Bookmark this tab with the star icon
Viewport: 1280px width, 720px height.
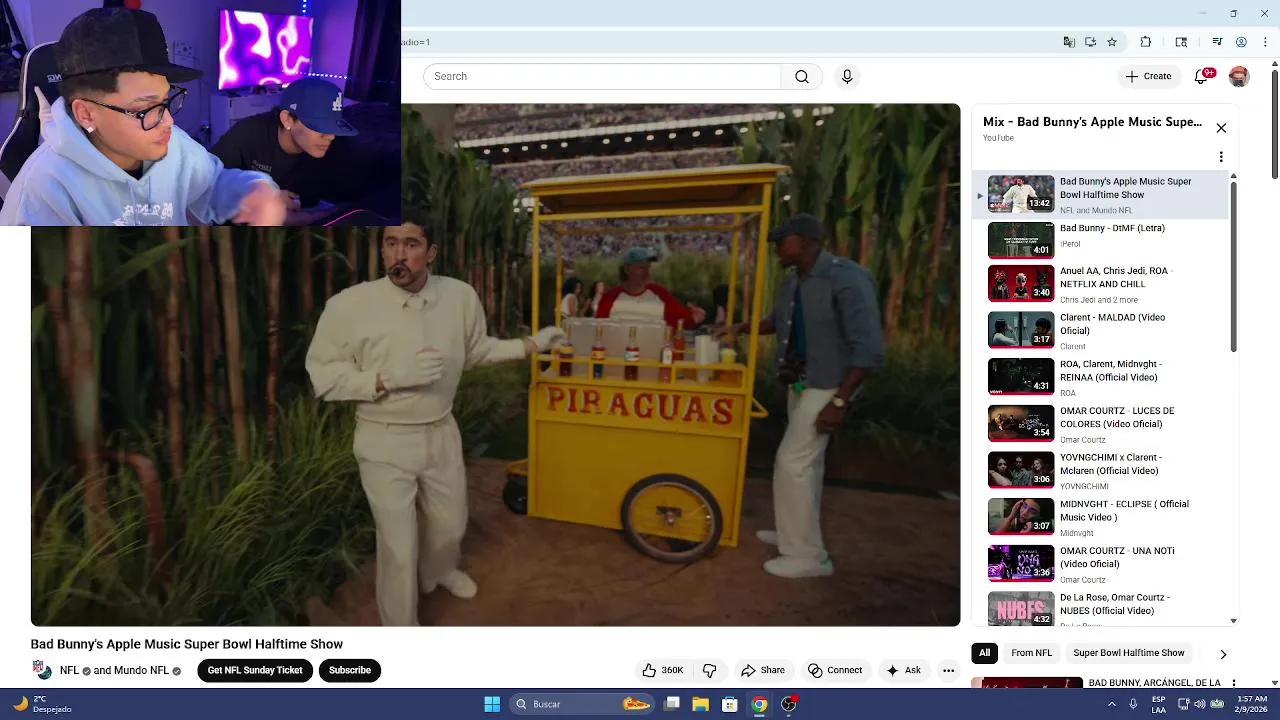coord(1111,42)
